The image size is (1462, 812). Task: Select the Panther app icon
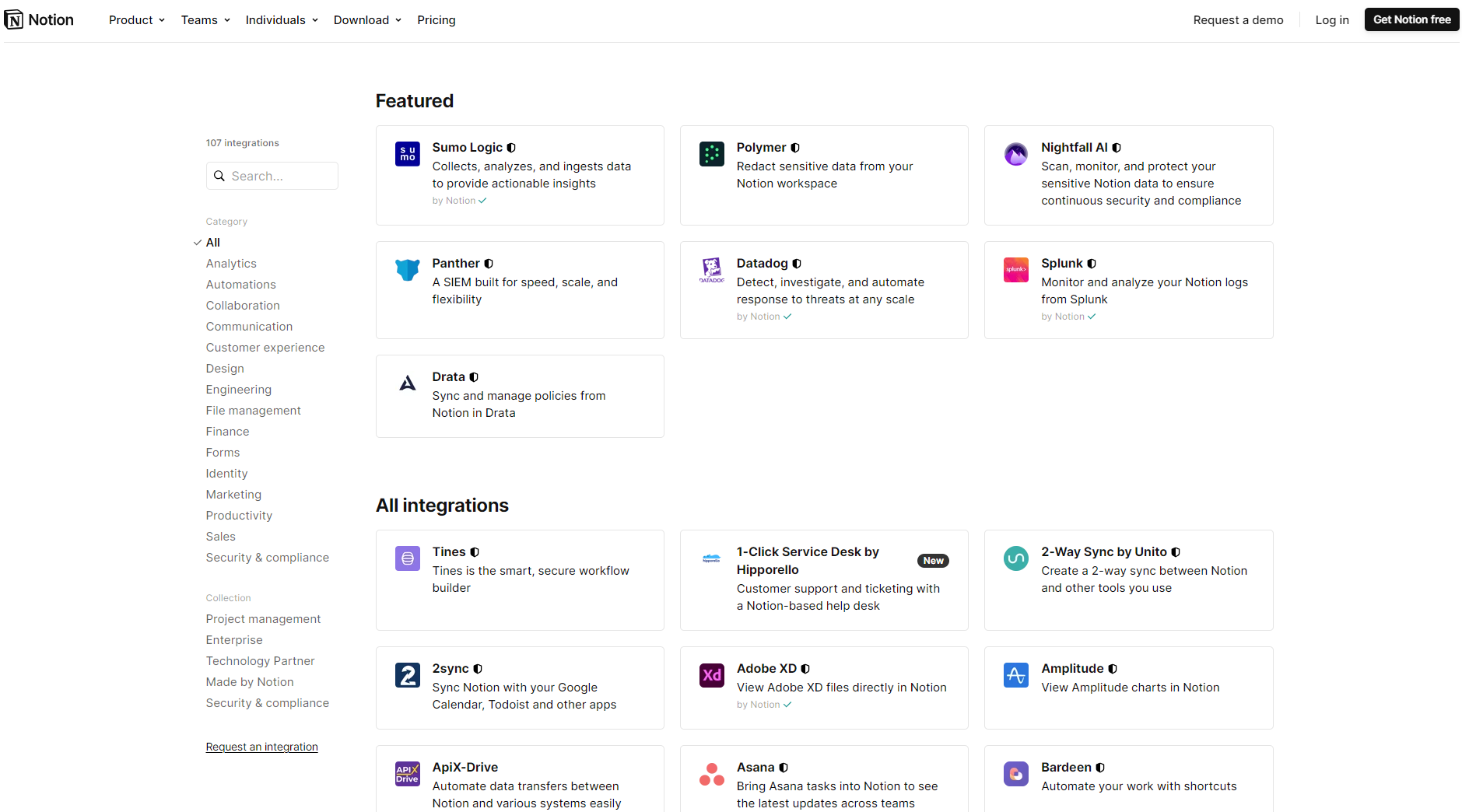(408, 270)
